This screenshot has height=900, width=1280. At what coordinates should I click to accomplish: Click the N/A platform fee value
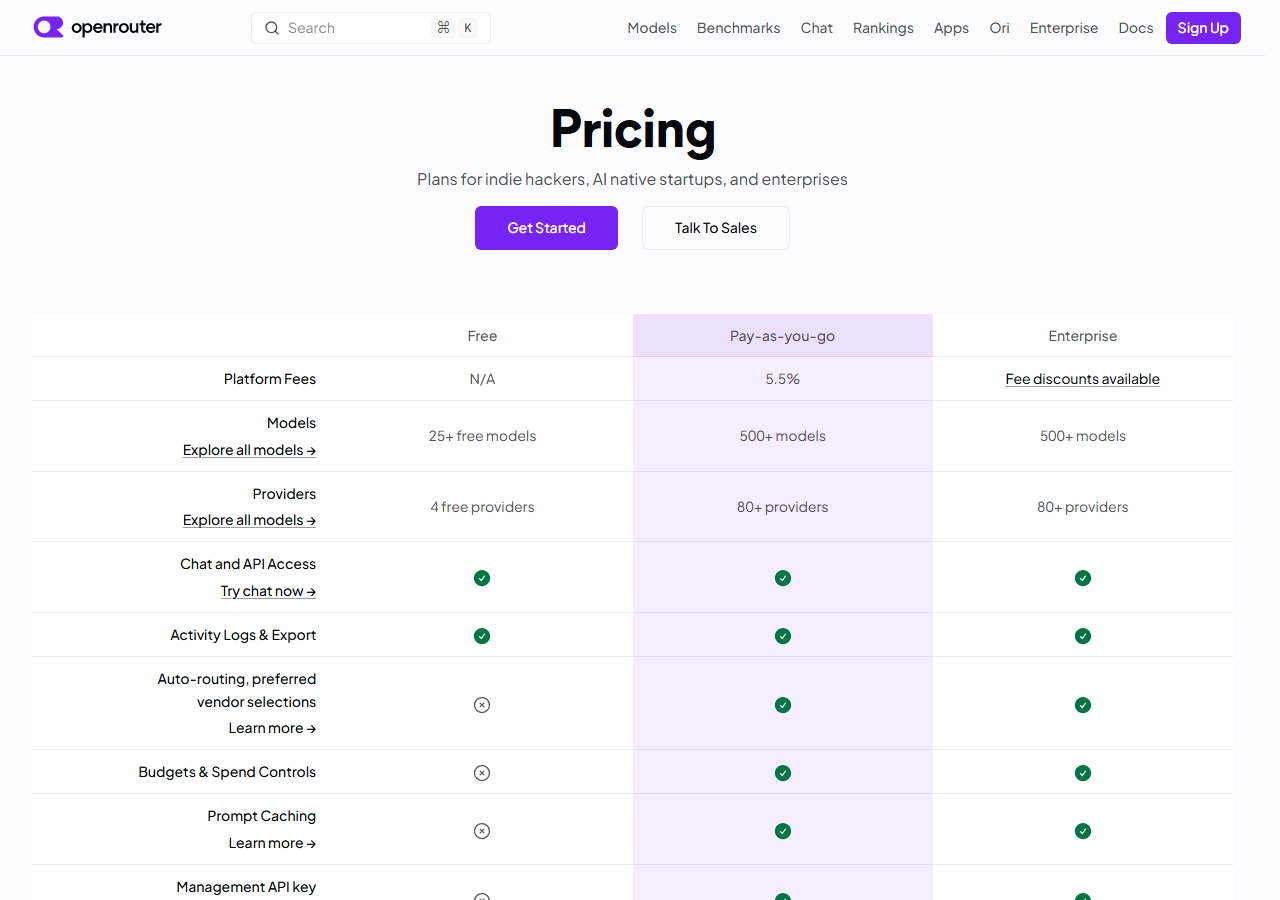tap(482, 379)
